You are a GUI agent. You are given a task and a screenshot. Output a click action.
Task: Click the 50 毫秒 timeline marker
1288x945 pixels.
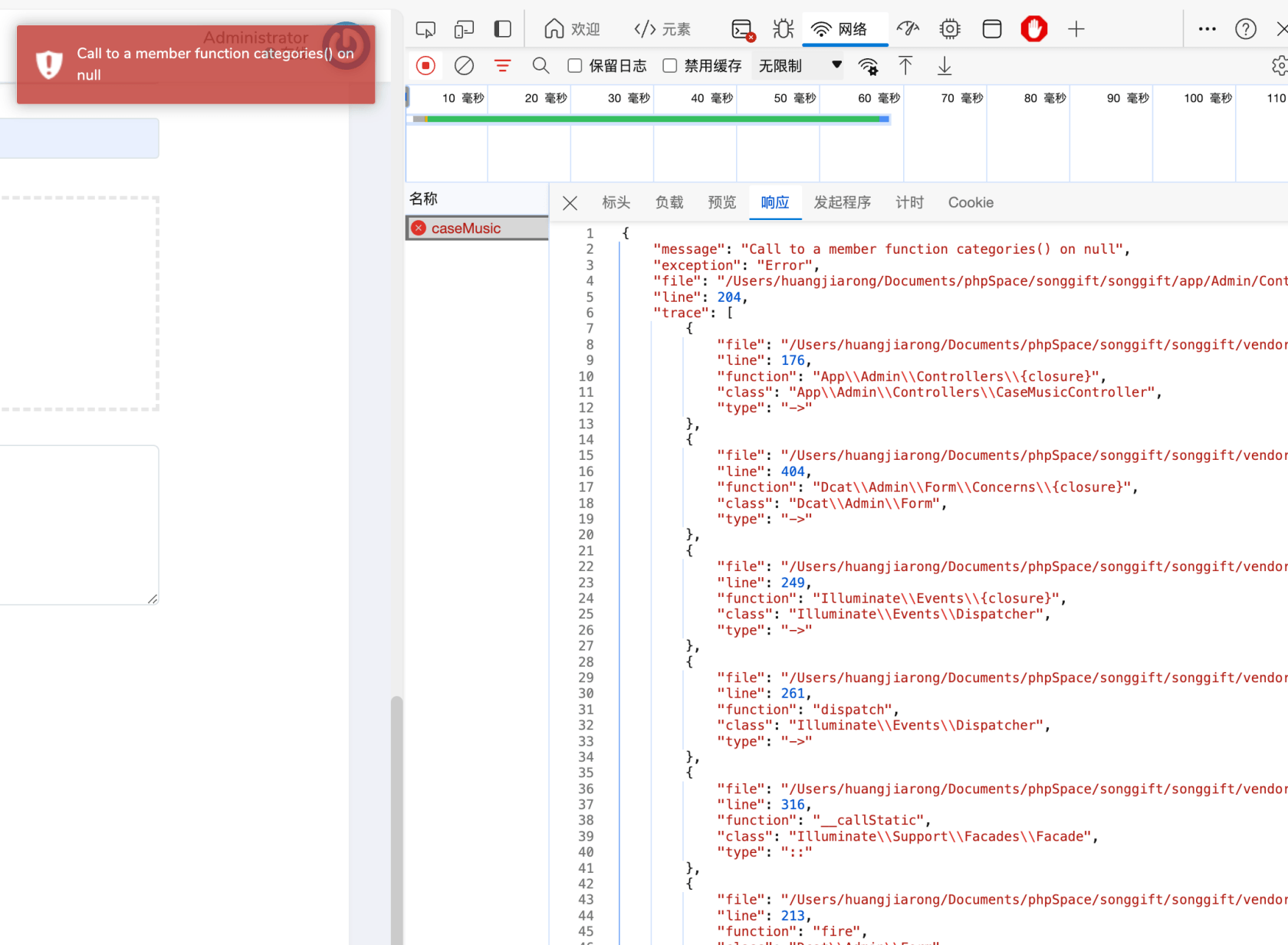(x=795, y=98)
